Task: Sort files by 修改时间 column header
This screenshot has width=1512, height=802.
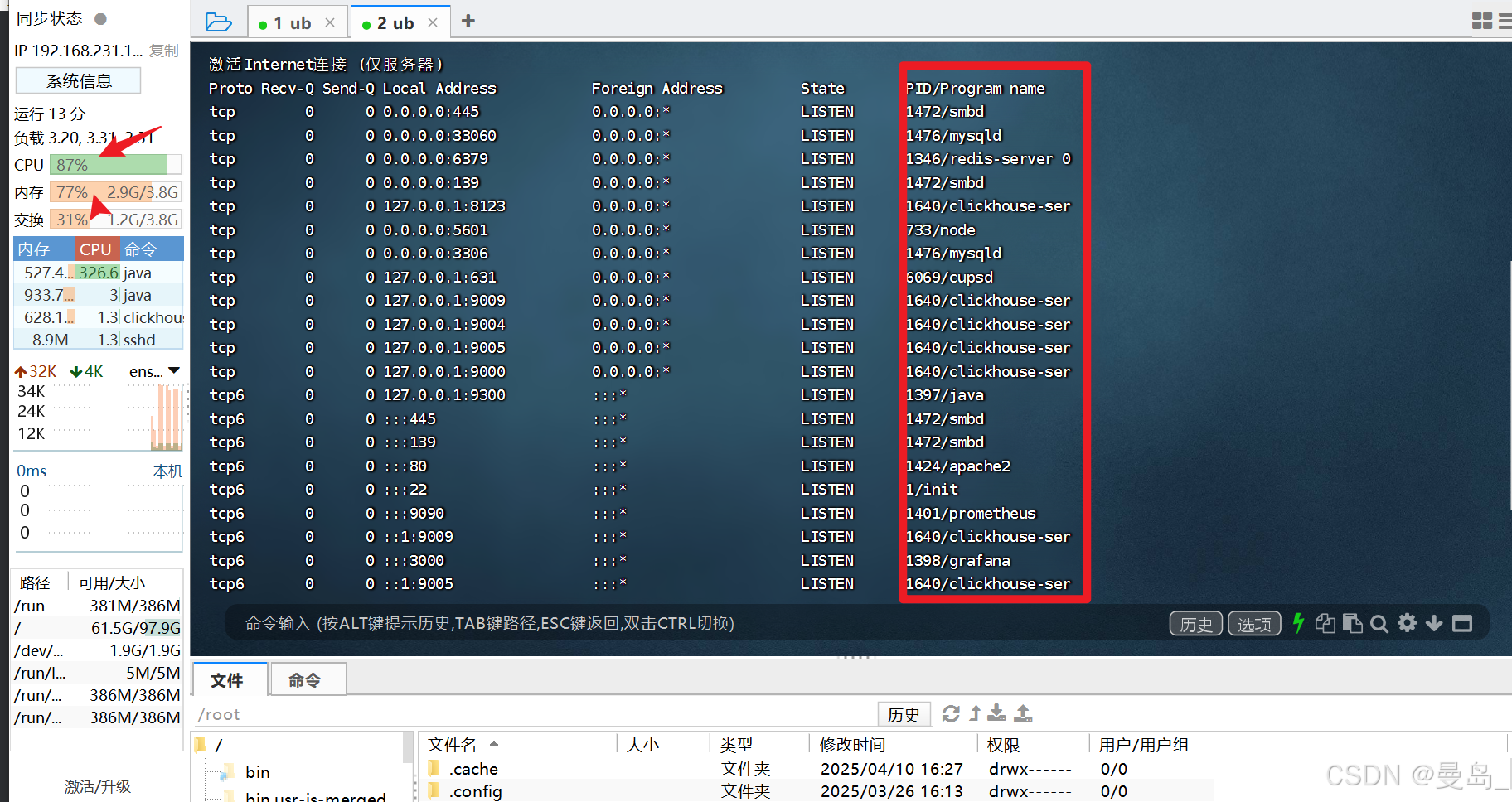Action: [x=894, y=745]
